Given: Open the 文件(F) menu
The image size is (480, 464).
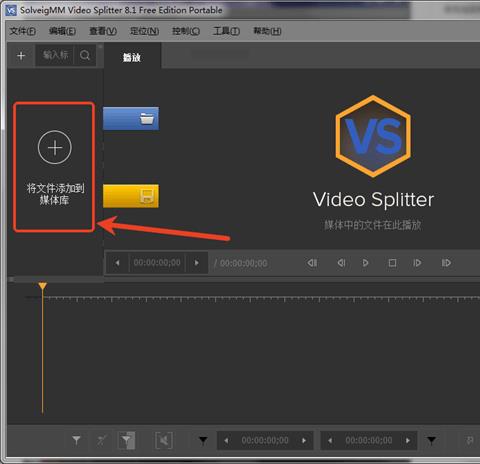Looking at the screenshot, I should pyautogui.click(x=23, y=31).
